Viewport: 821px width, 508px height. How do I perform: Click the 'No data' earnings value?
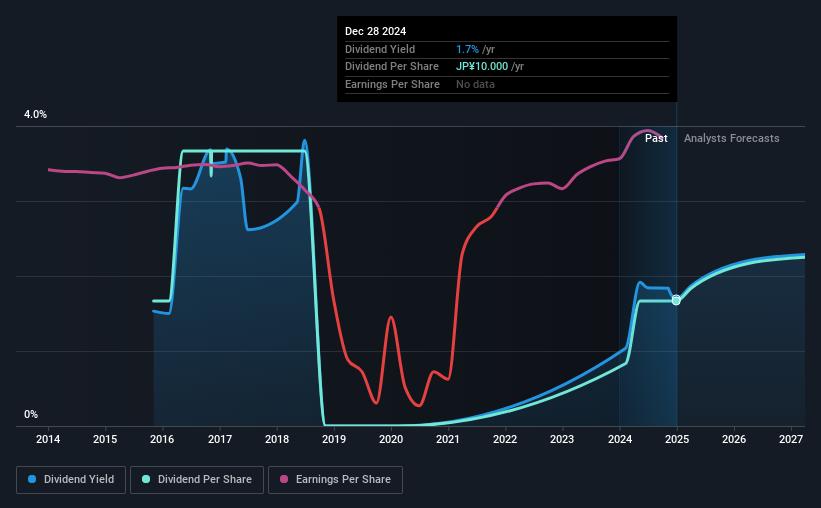coord(475,84)
